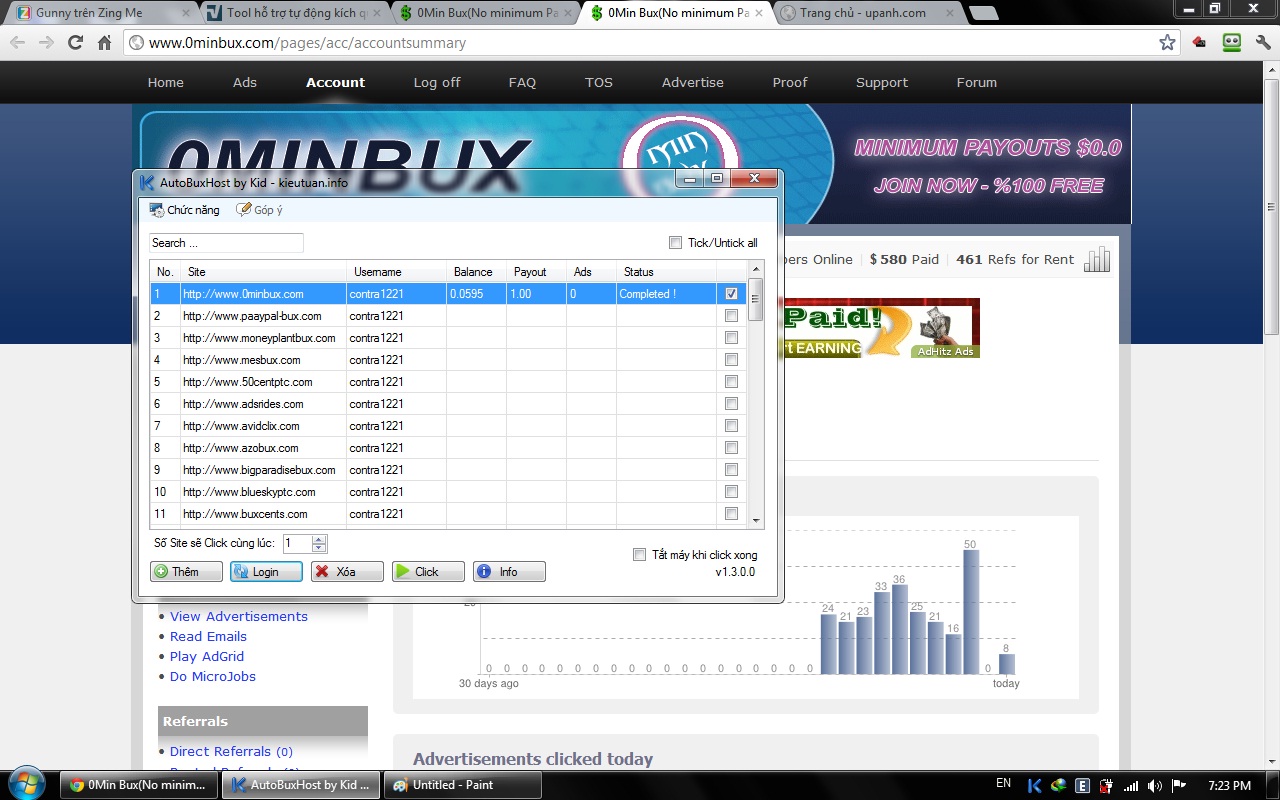This screenshot has width=1280, height=800.
Task: Sort the list by the Site column
Action: click(264, 272)
